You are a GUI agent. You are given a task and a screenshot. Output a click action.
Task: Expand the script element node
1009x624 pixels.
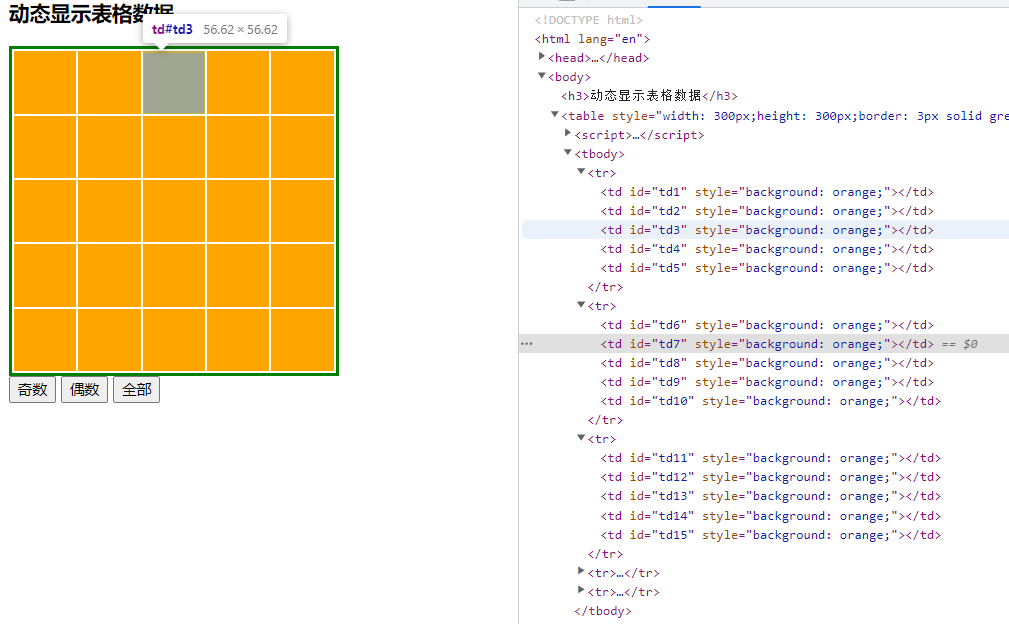coord(568,133)
